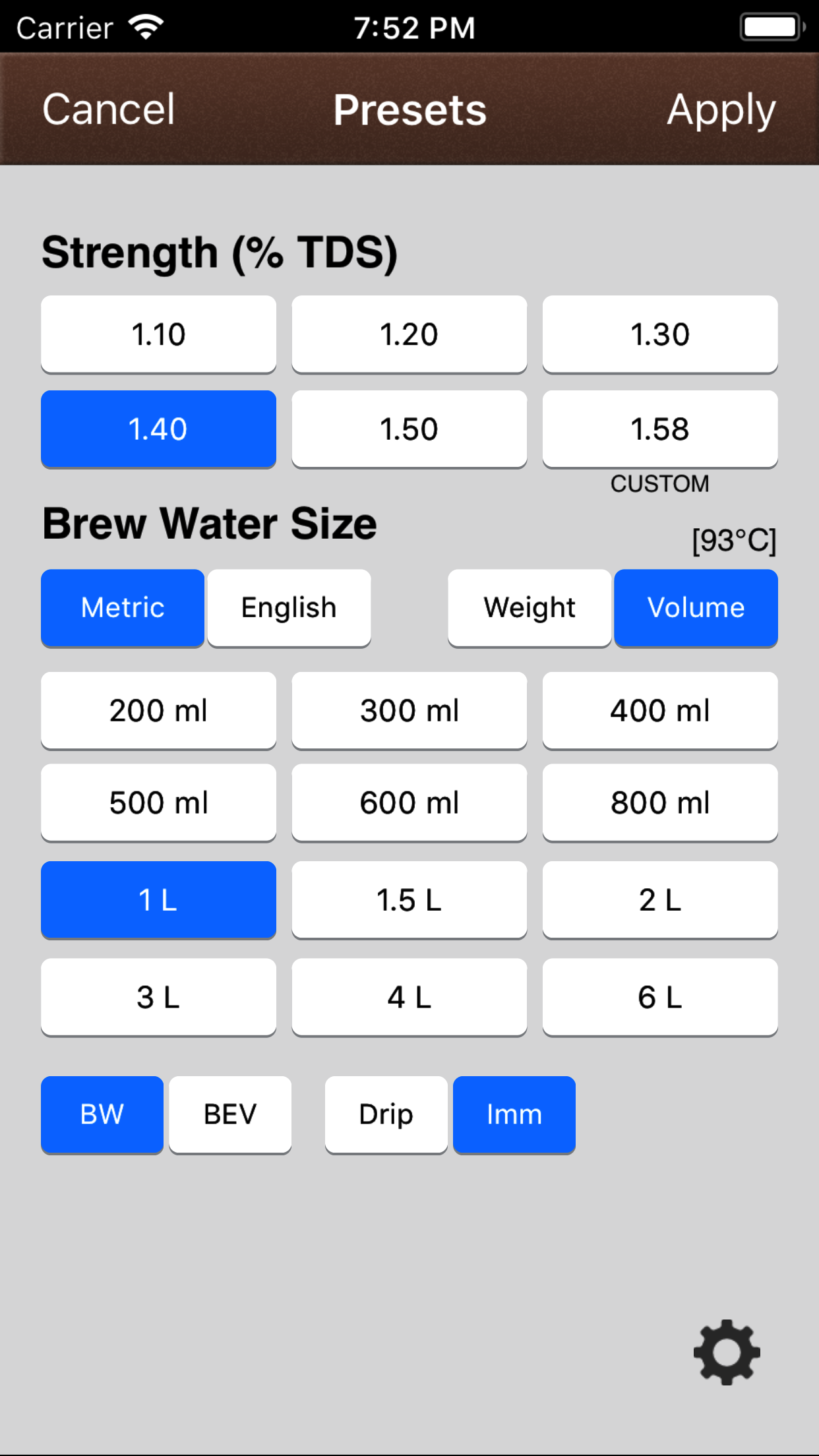Tap the 93°C temperature label
This screenshot has width=819, height=1456.
coord(733,541)
